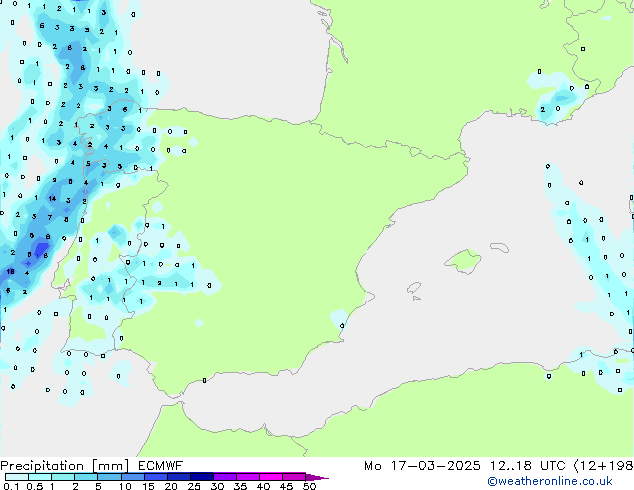Click the small rain spot on Spain's southeast coast
The image size is (634, 490).
point(341,320)
